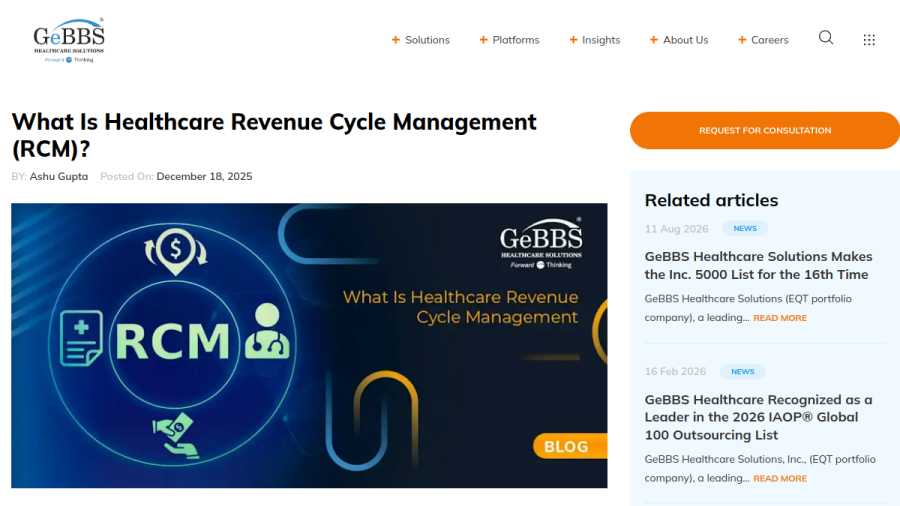The image size is (900, 506).
Task: Click NEWS tag on 16 Feb 2026 article
Action: pos(742,372)
